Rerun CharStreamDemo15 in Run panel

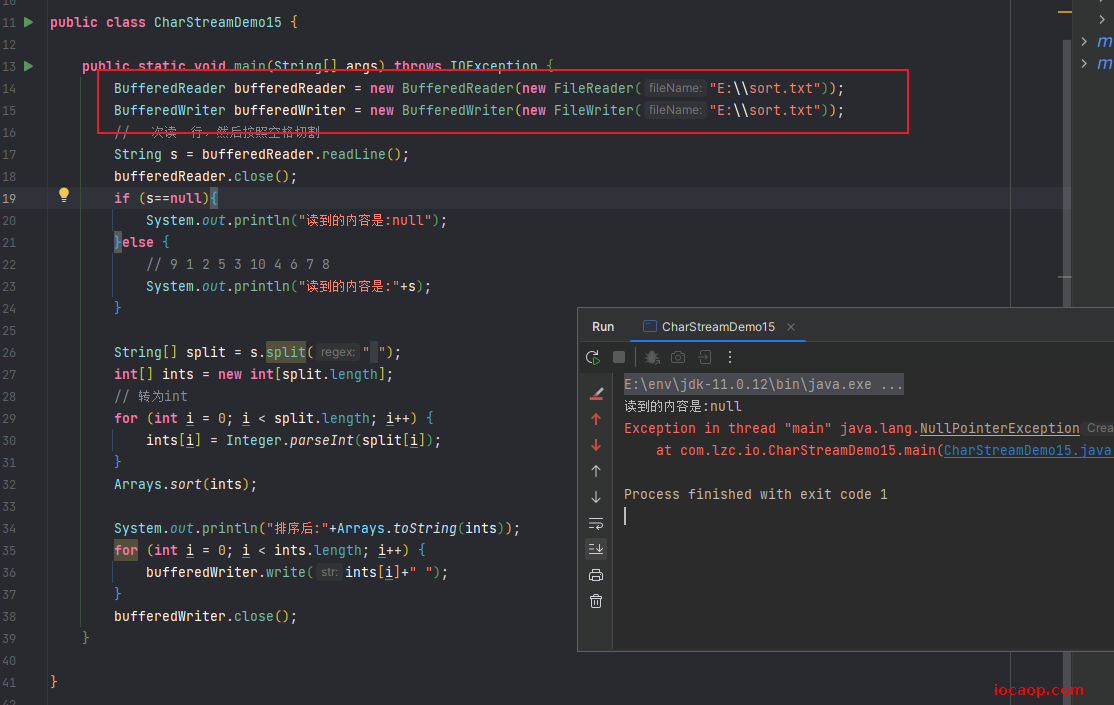click(593, 357)
